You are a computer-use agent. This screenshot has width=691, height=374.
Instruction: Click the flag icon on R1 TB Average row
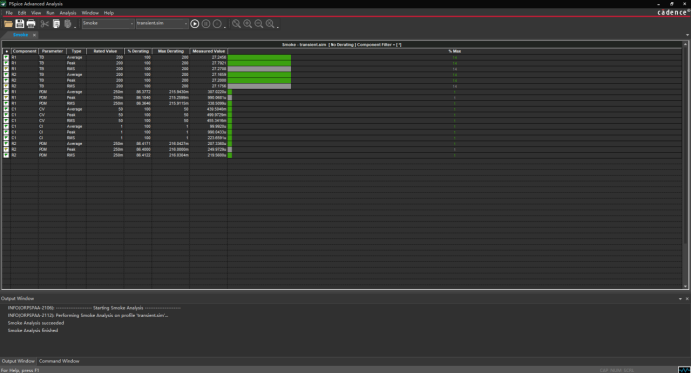pyautogui.click(x=6, y=57)
